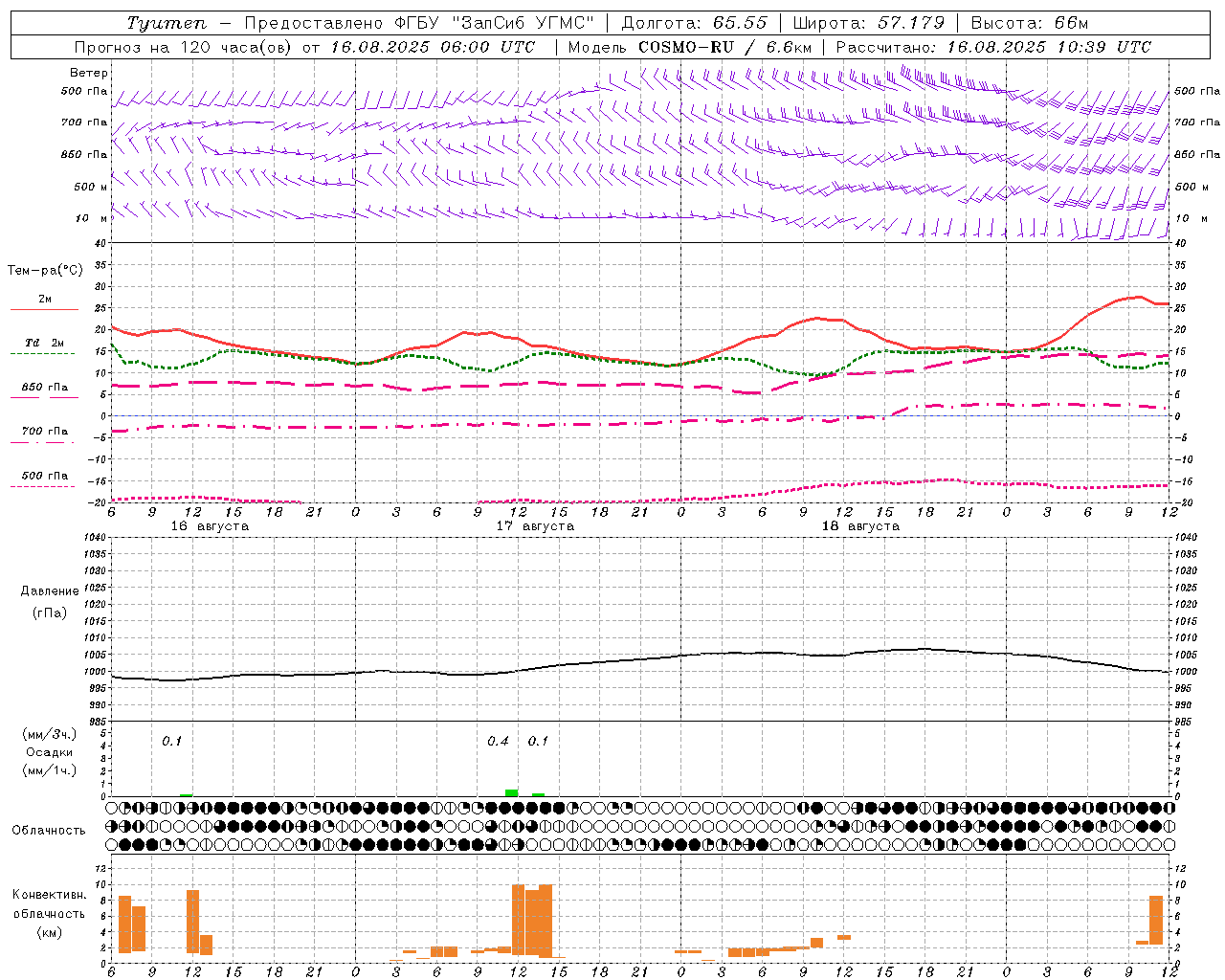Click the "Предоставлено ФГБУ ЗапСиб УГМС" provider text
The height and width of the screenshot is (980, 1225).
(x=420, y=23)
